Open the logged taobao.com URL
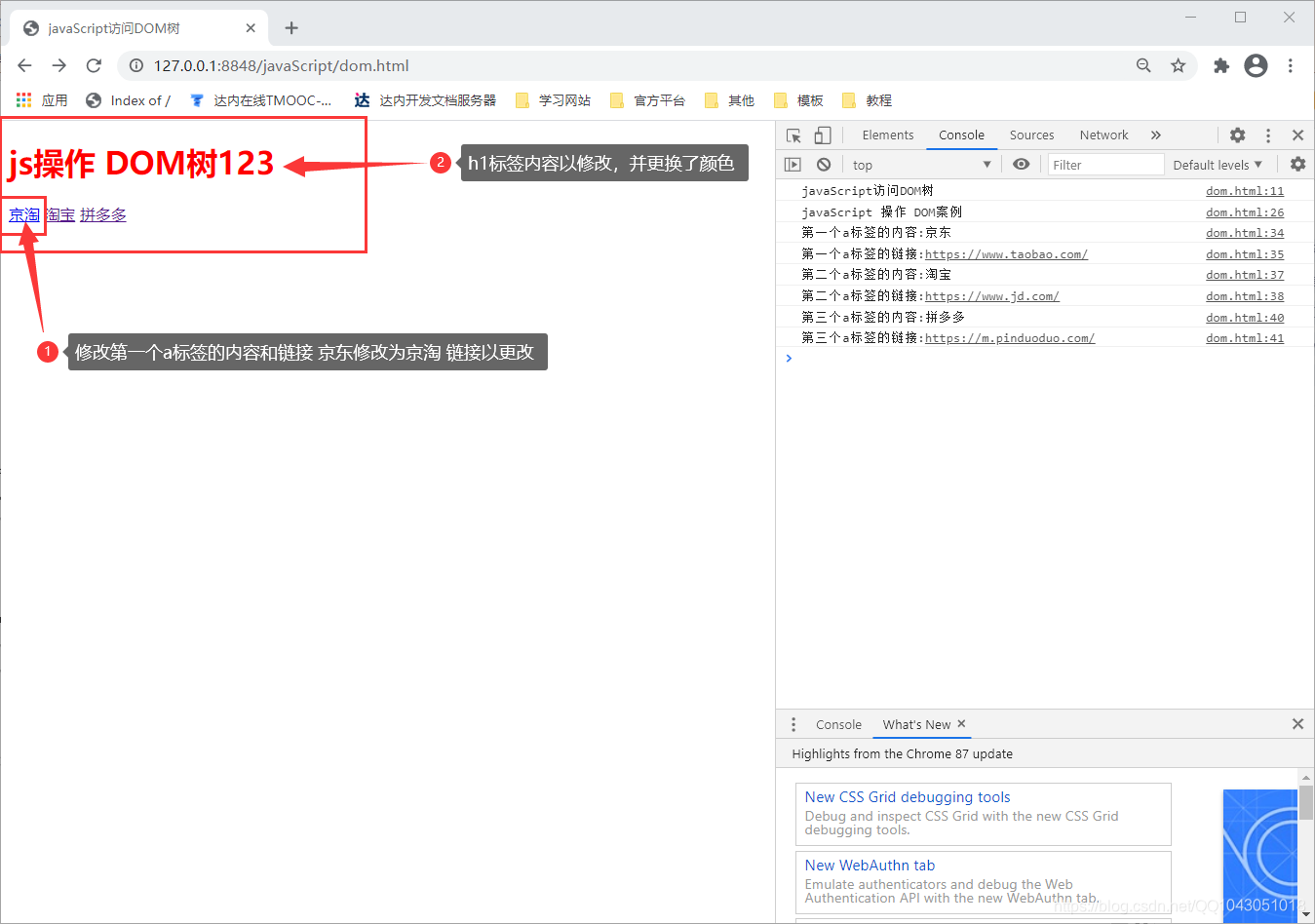This screenshot has height=924, width=1315. [1006, 254]
